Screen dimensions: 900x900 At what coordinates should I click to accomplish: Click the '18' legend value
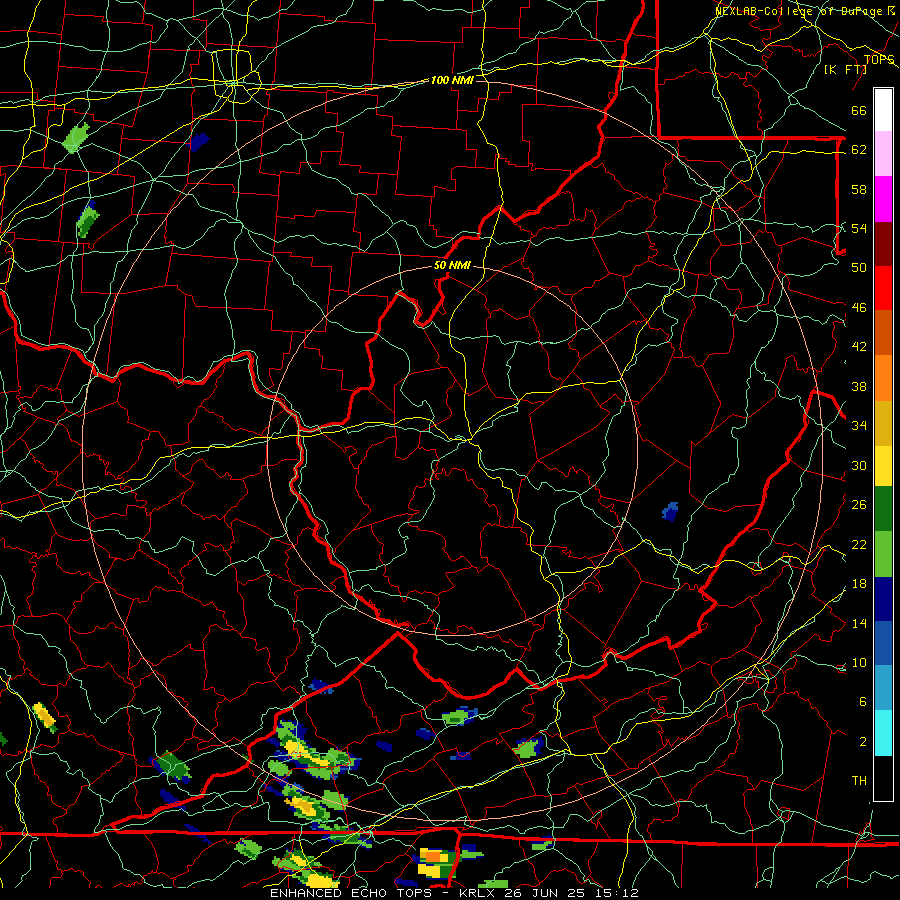(x=859, y=584)
